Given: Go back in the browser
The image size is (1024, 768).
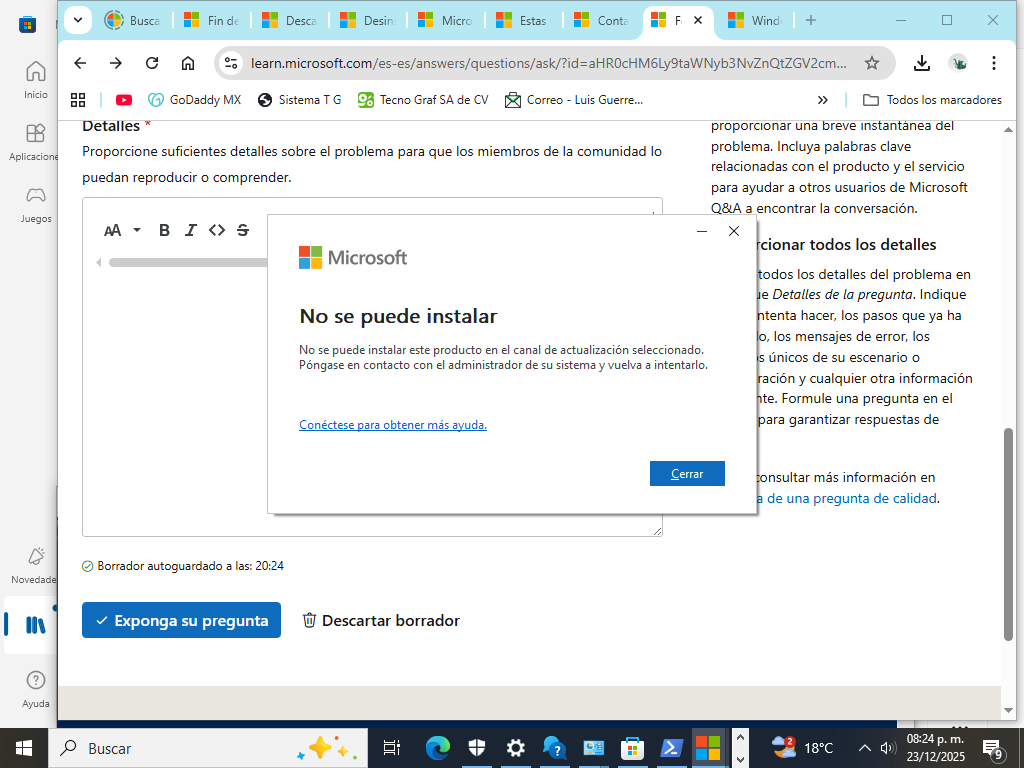Looking at the screenshot, I should (x=80, y=63).
